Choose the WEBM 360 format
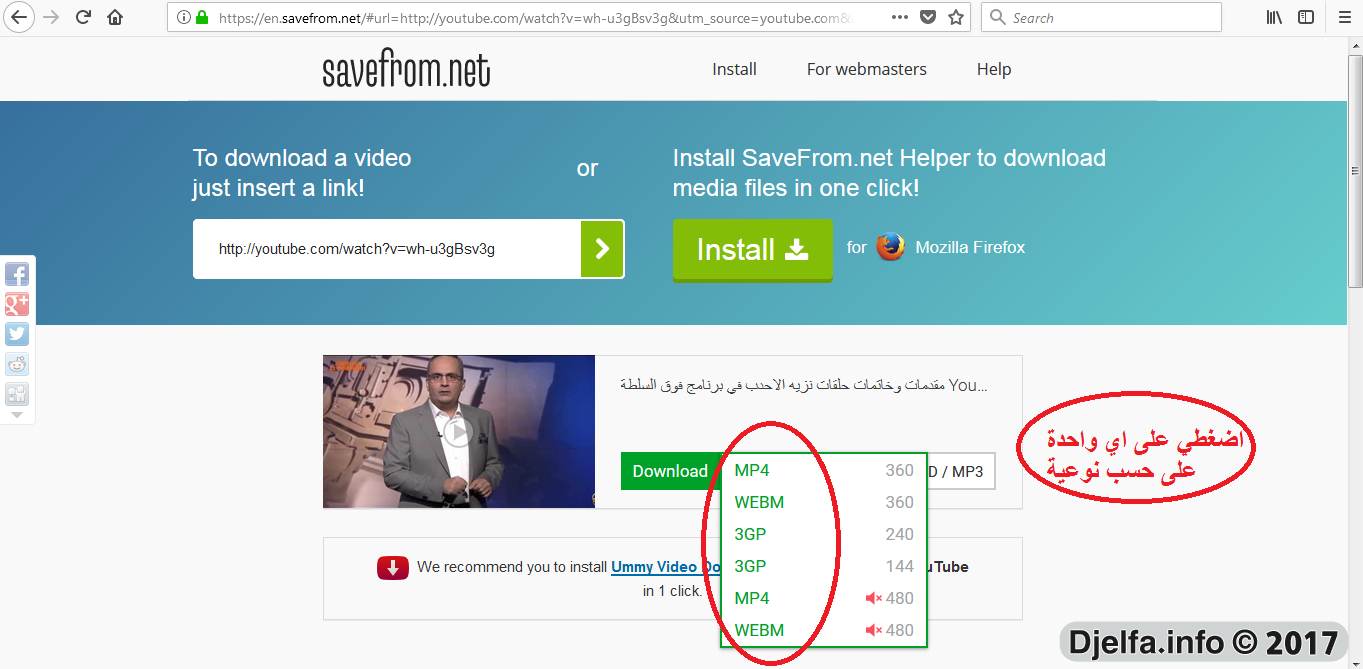 tap(824, 502)
